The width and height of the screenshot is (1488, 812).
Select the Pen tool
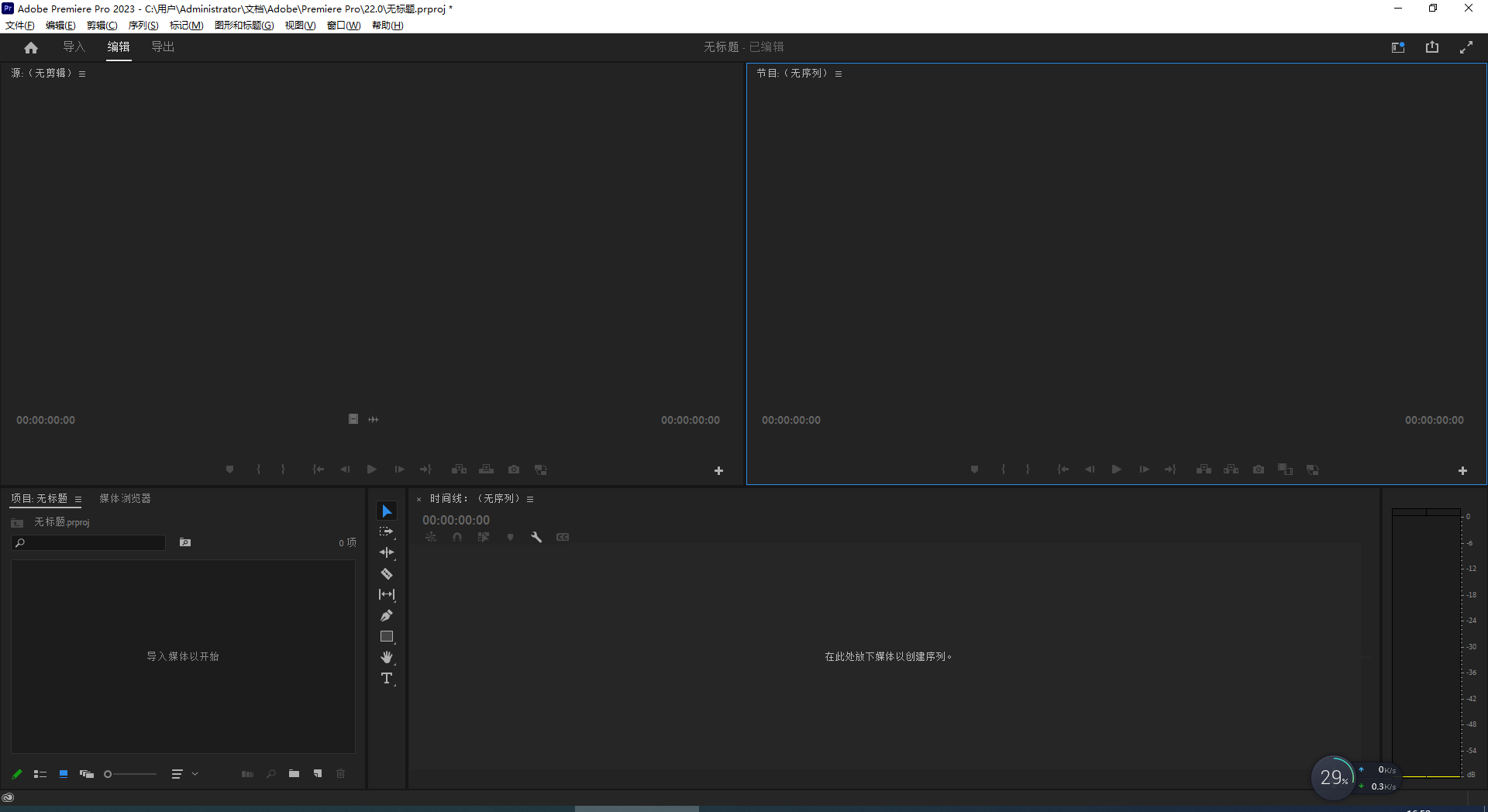click(387, 615)
